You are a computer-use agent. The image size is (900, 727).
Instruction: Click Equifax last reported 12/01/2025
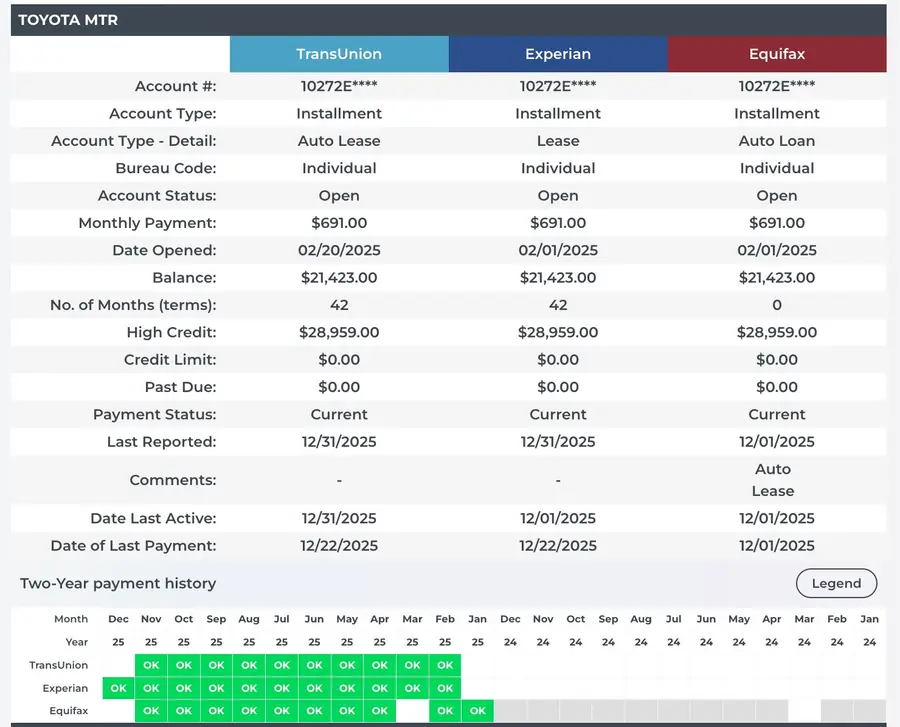[x=777, y=442]
